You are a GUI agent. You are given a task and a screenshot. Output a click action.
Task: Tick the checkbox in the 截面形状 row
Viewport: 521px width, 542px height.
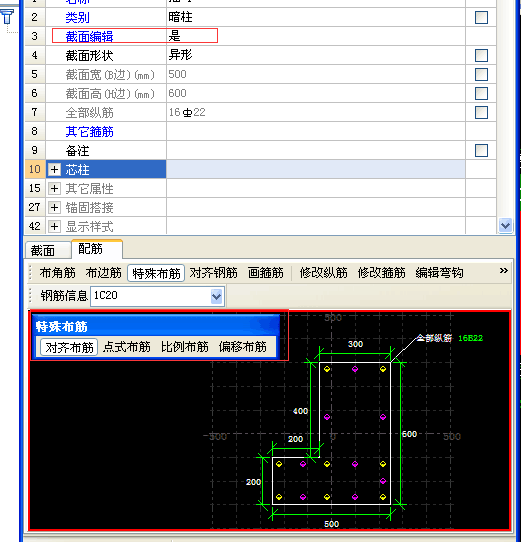[x=481, y=56]
